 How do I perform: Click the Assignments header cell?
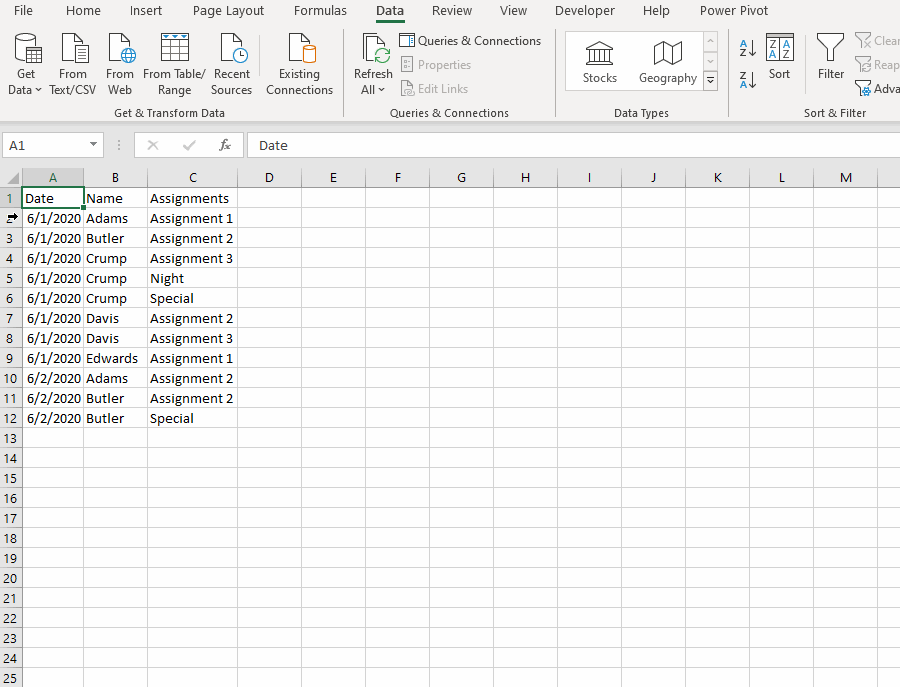click(x=192, y=198)
